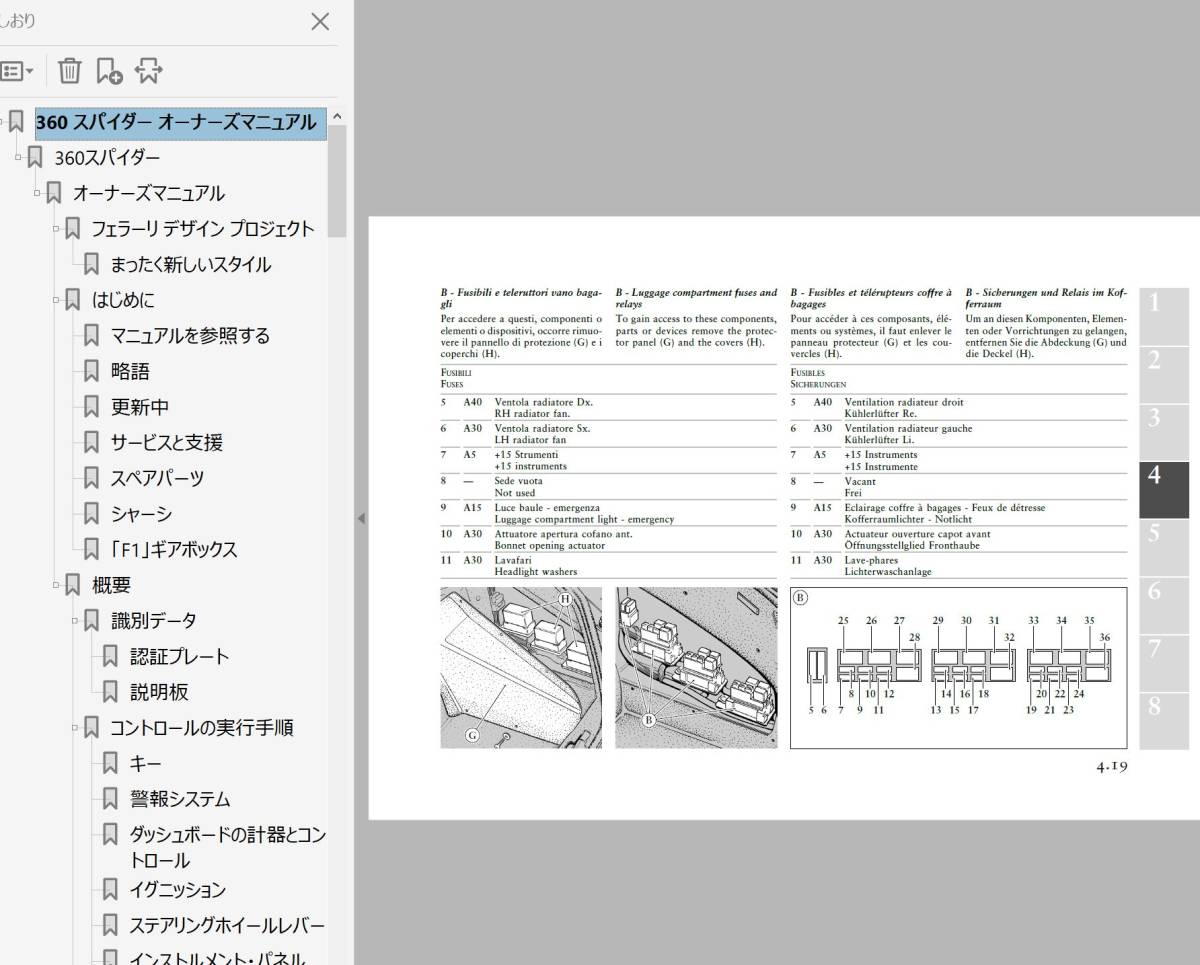This screenshot has width=1200, height=965.
Task: Go to シャーシ bookmark
Action: [x=141, y=514]
